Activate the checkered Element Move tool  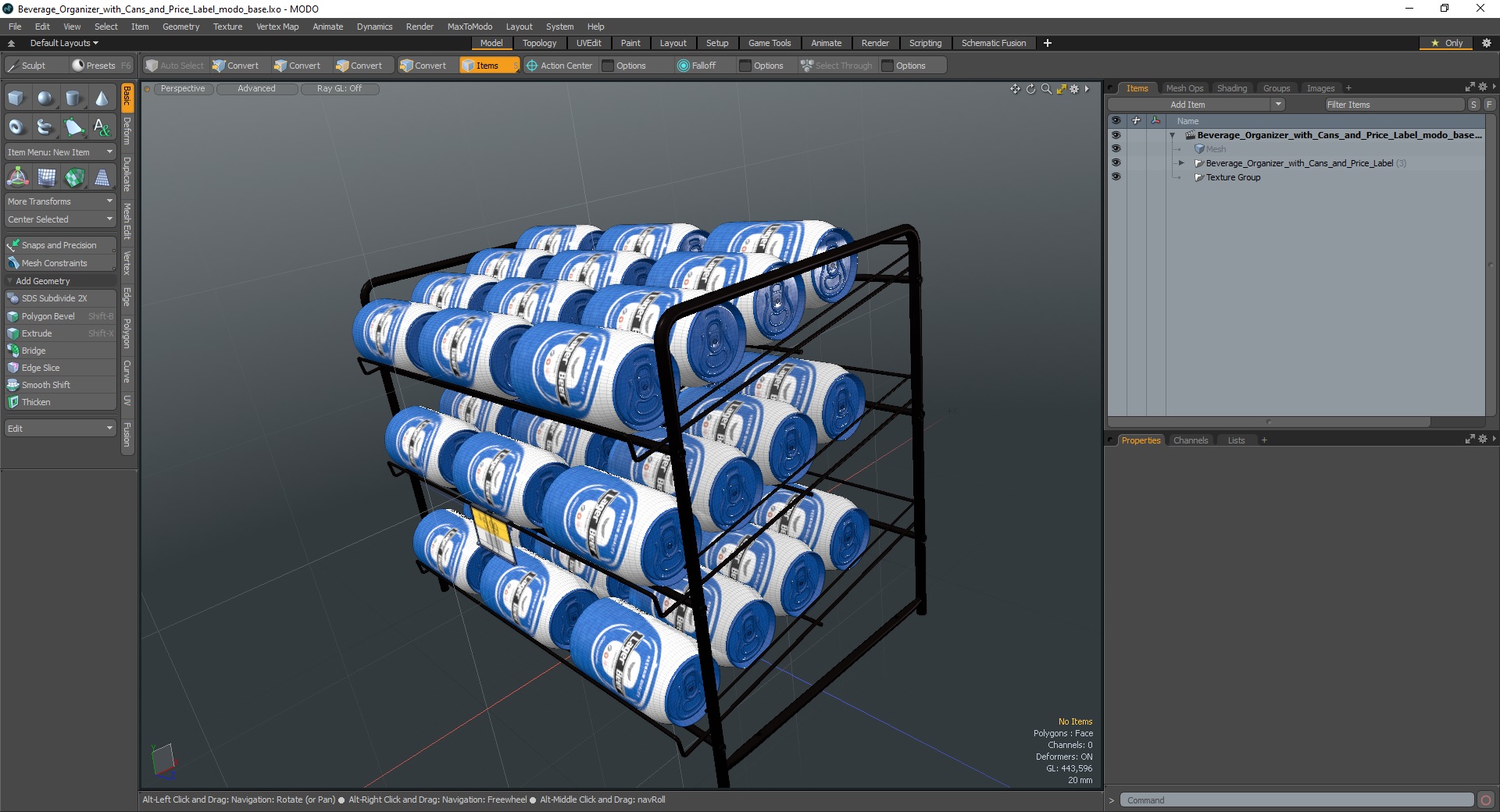73,177
